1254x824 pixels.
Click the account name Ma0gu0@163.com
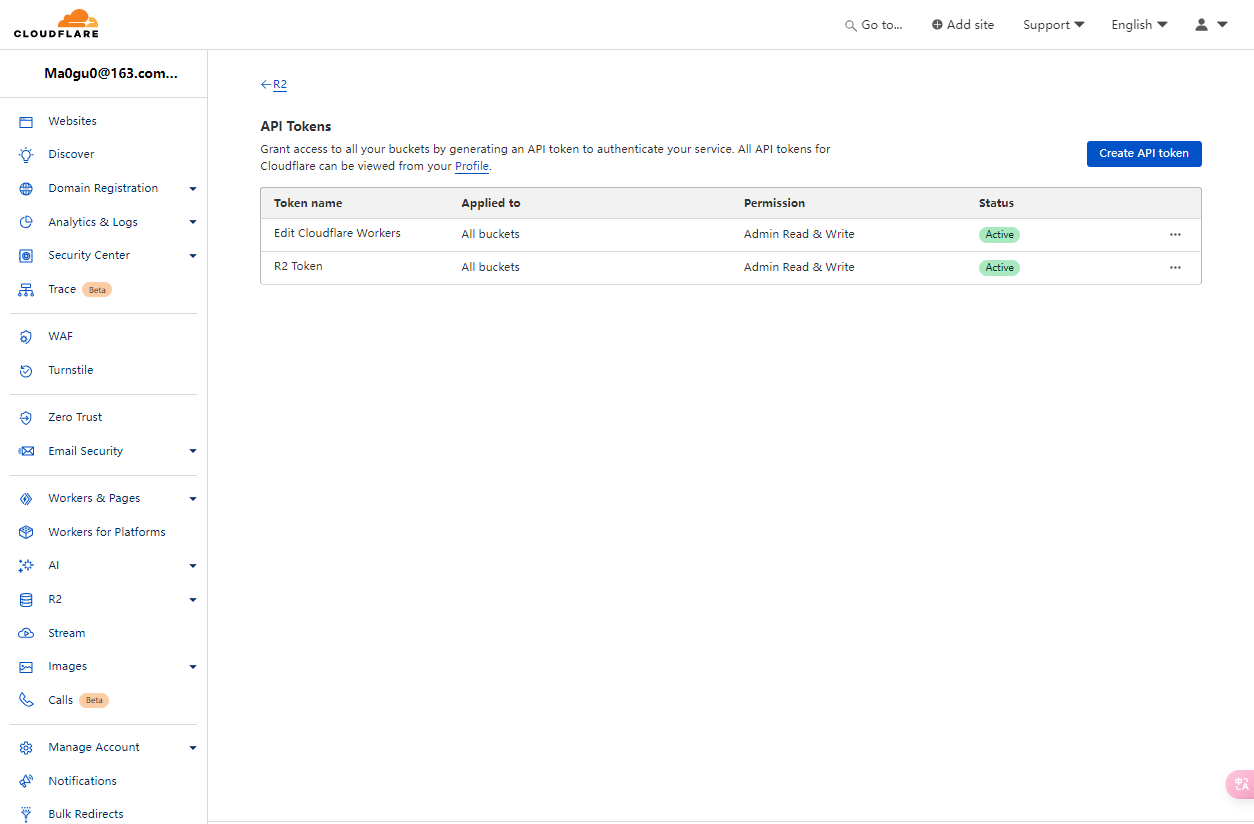tap(111, 73)
